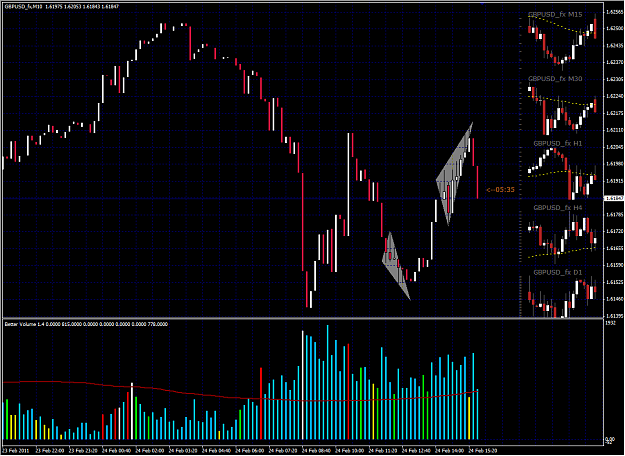This screenshot has height=456, width=625.
Task: Select the lower gray triangle pattern shape
Action: [395, 265]
